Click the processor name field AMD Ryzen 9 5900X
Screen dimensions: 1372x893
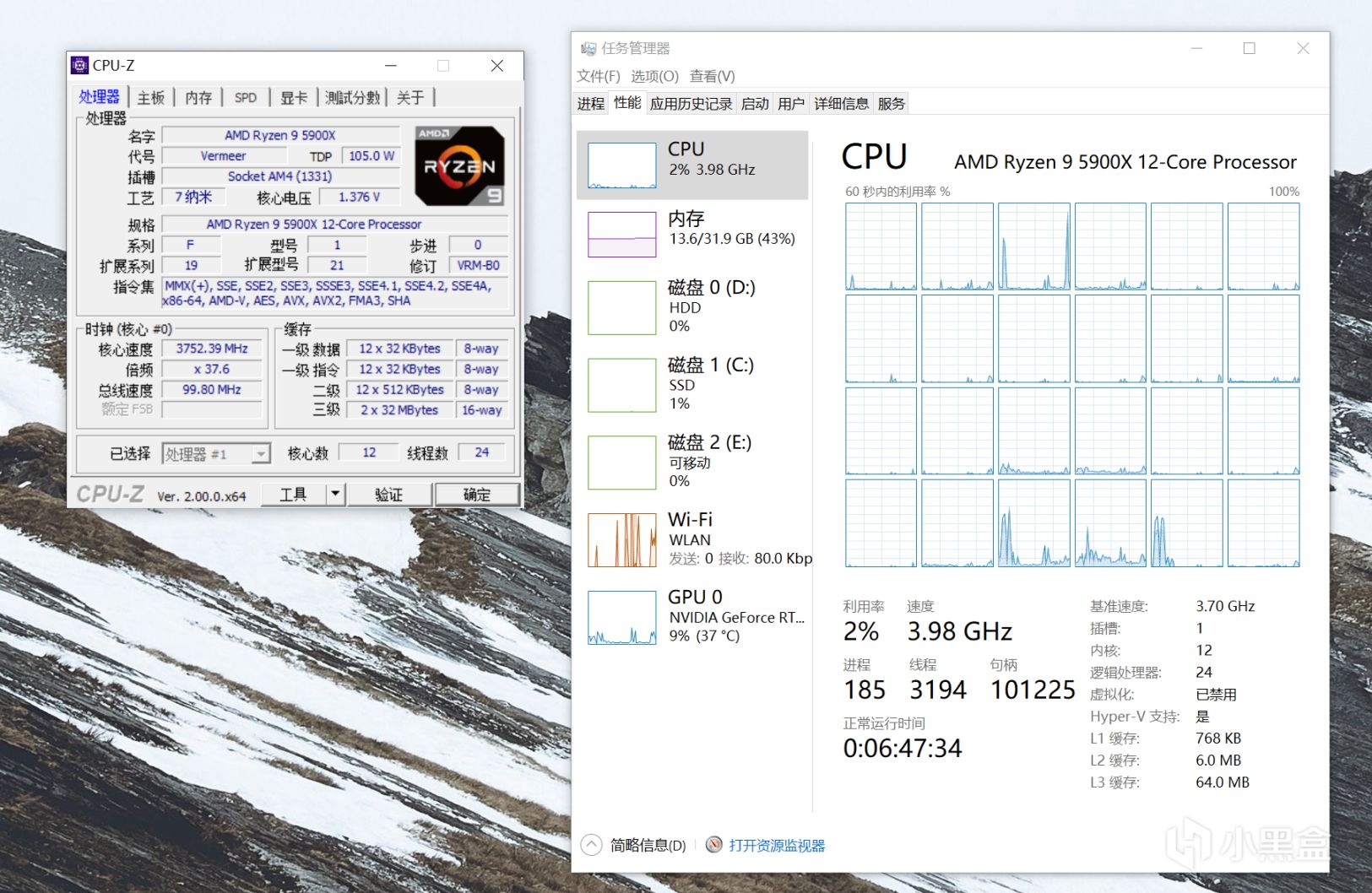tap(280, 135)
